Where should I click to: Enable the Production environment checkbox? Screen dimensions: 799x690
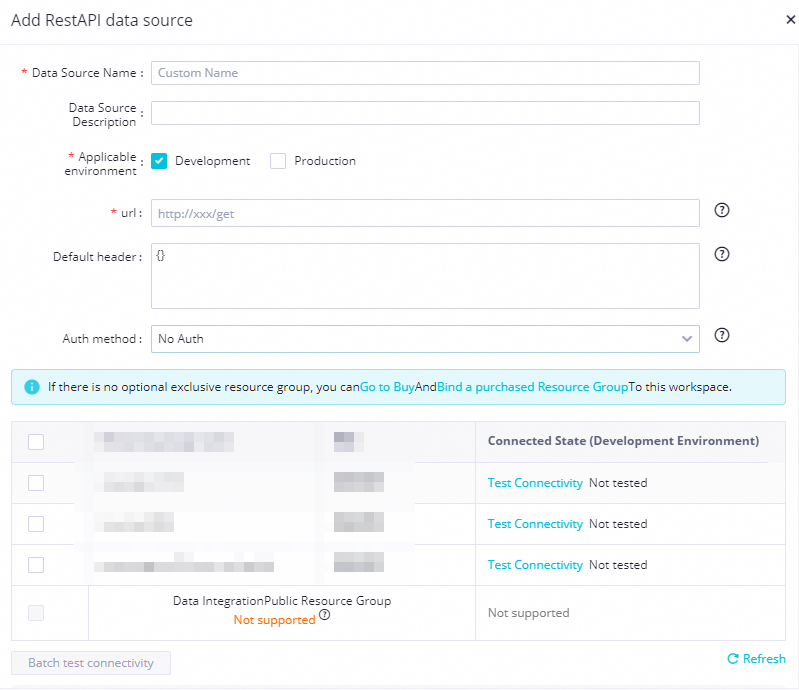(278, 161)
